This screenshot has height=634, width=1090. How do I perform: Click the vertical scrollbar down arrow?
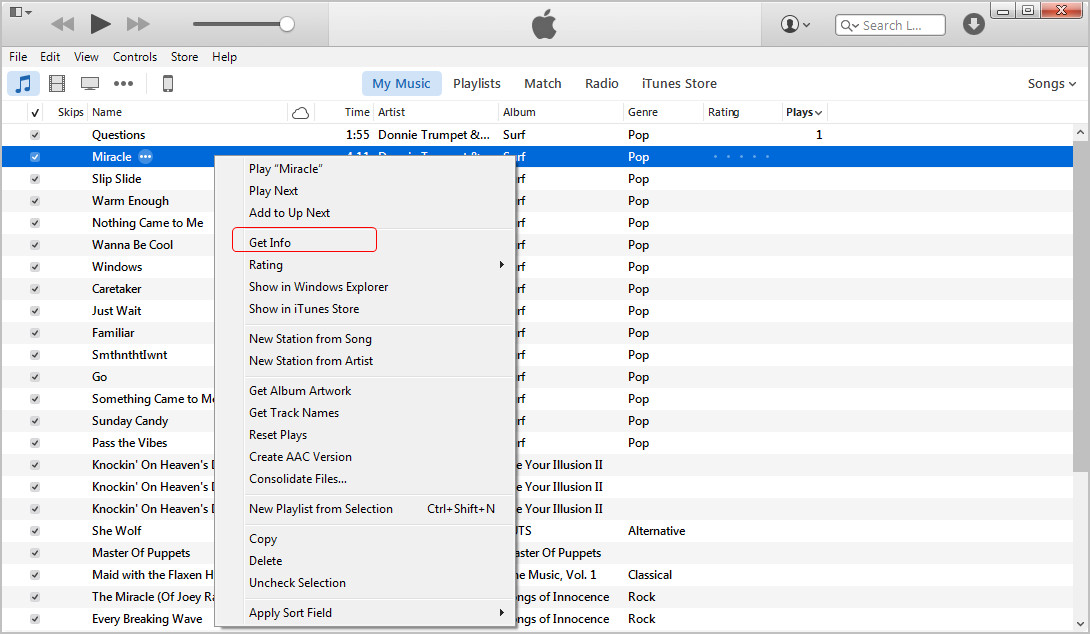[1080, 624]
